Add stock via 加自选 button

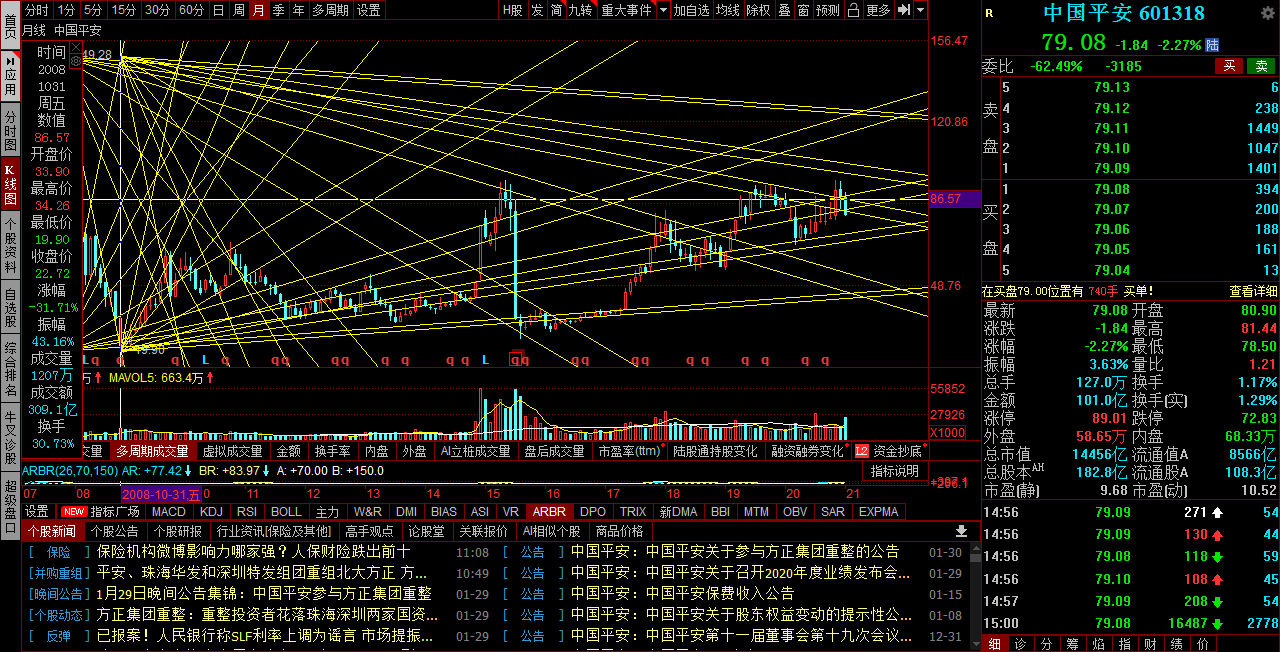tap(691, 10)
